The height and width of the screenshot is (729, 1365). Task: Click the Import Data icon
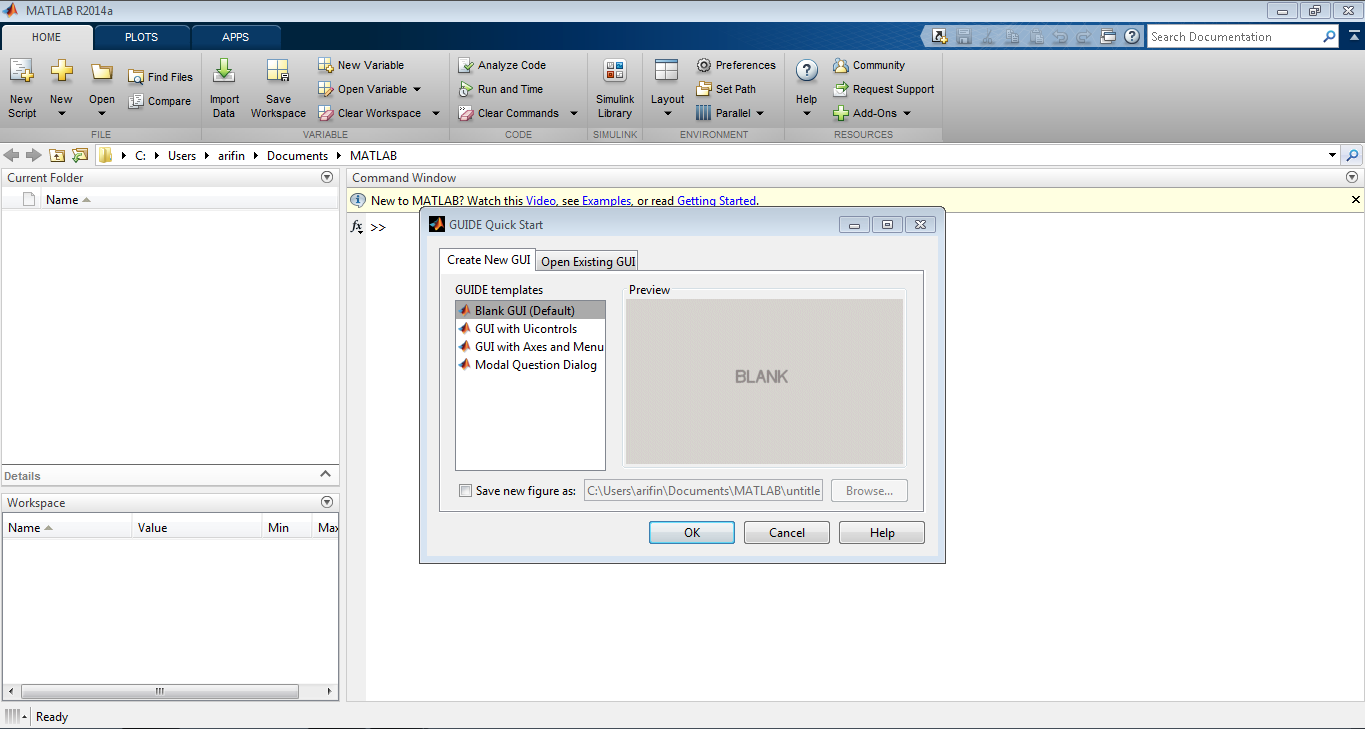click(224, 72)
